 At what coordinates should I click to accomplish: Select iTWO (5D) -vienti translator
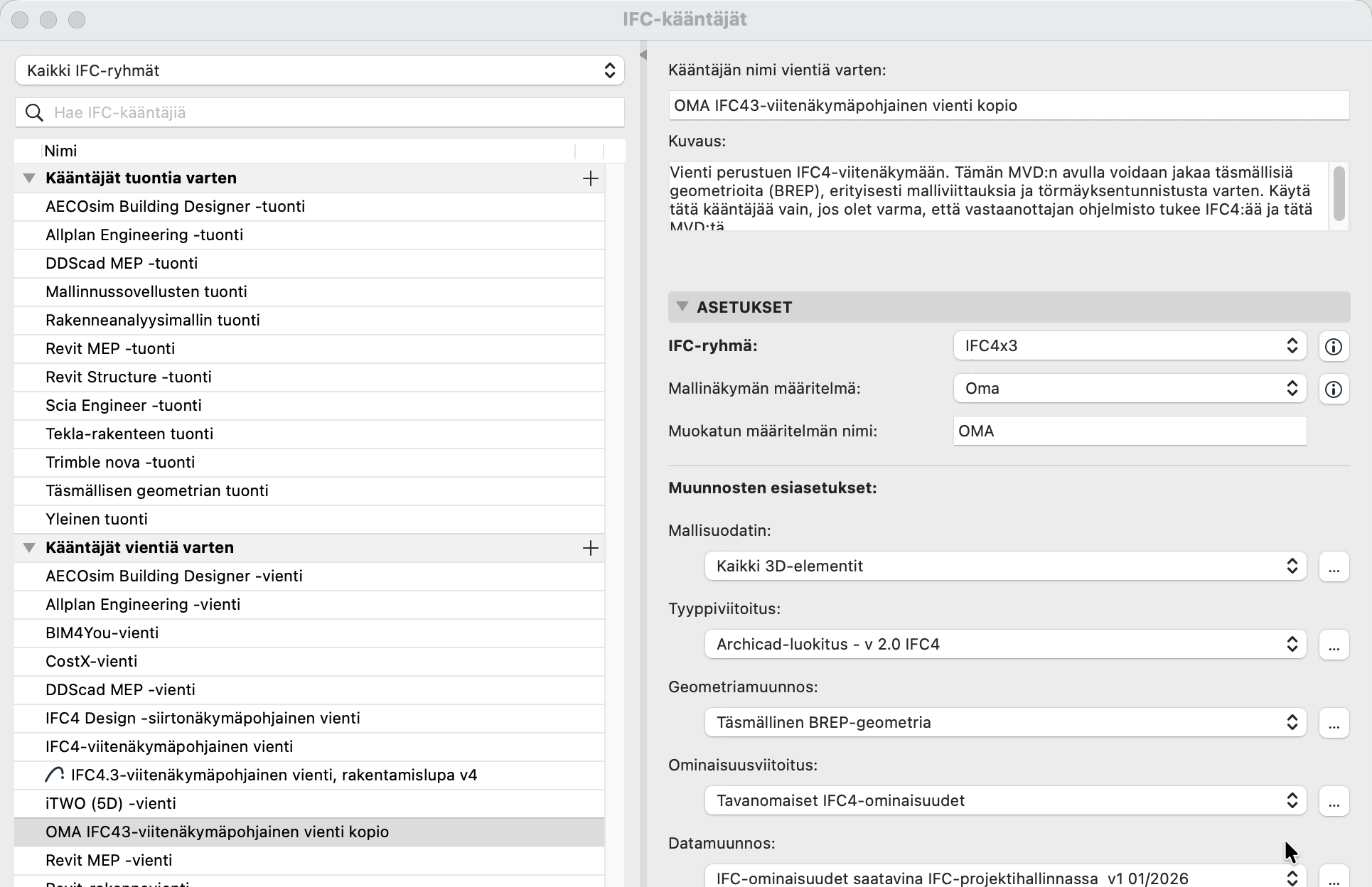[309, 804]
